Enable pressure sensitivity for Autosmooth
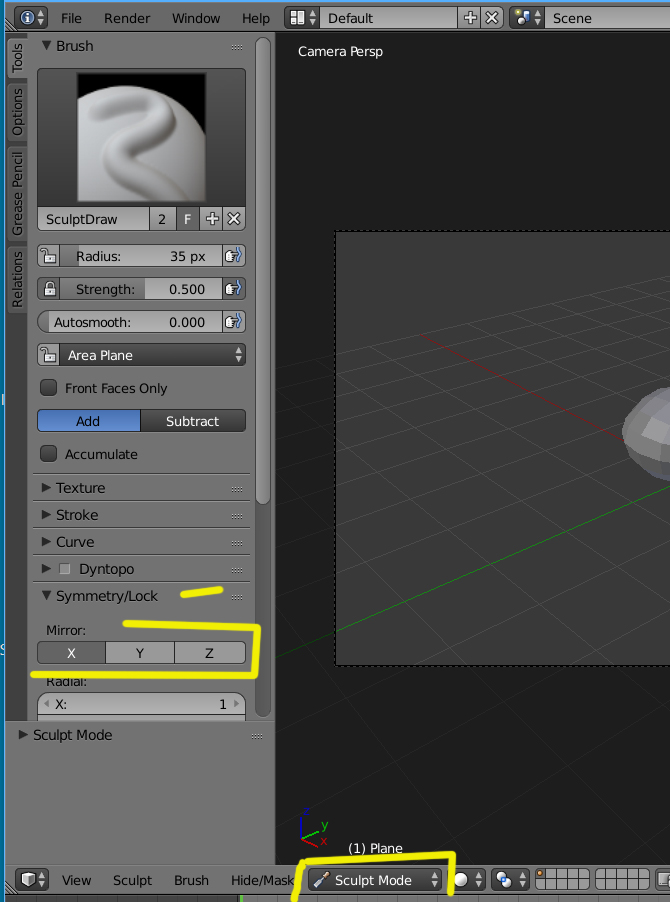This screenshot has height=902, width=670. click(233, 322)
